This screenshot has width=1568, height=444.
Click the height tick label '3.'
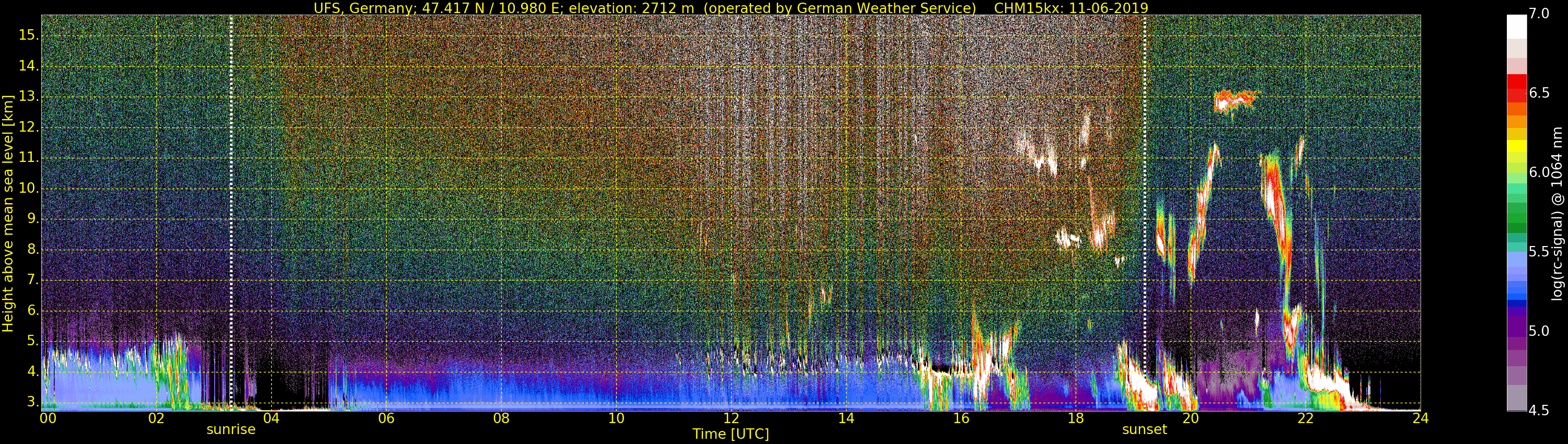tap(32, 402)
